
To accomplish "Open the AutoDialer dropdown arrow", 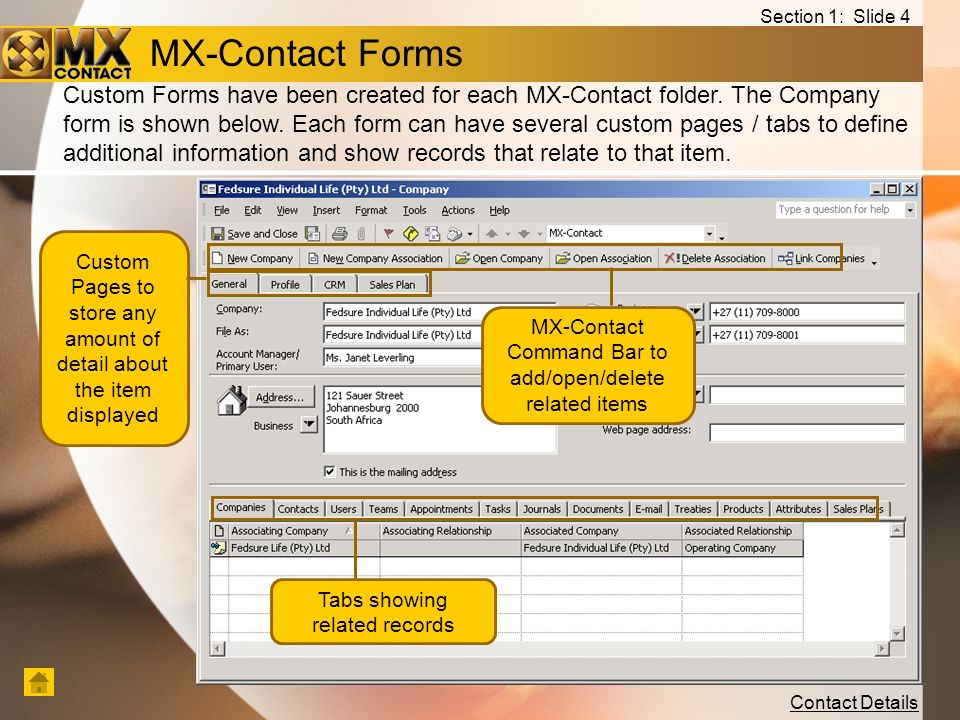I will pyautogui.click(x=470, y=234).
